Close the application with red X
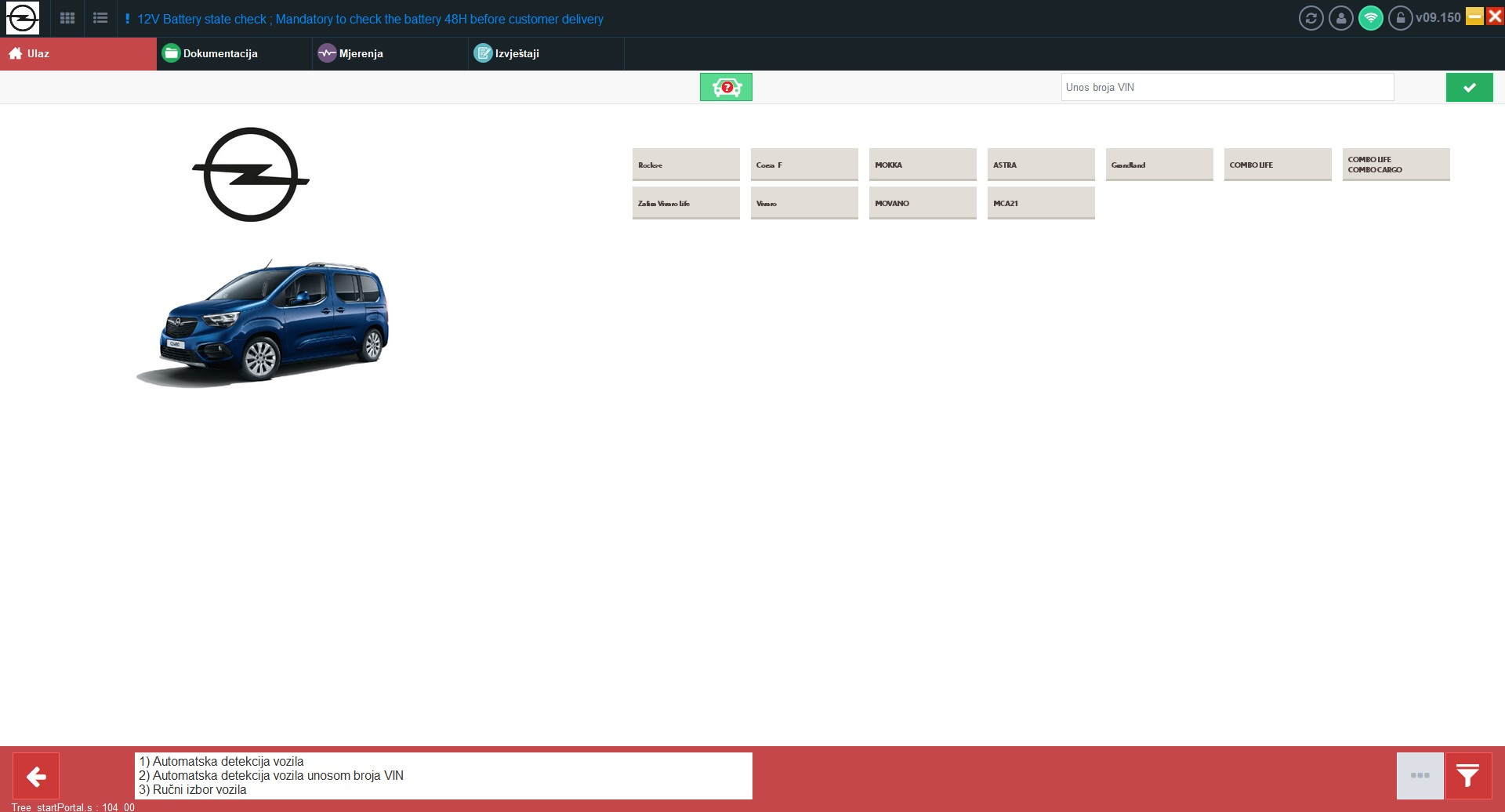1505x812 pixels. pos(1495,16)
